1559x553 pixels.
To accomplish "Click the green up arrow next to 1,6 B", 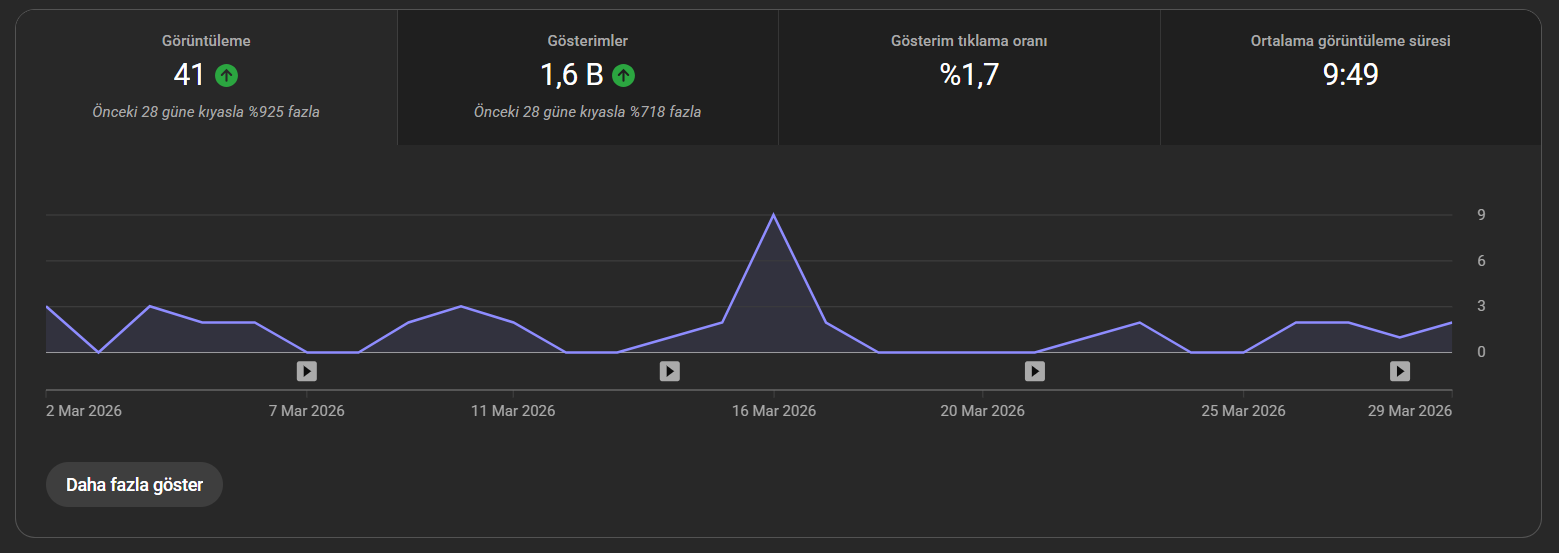I will point(624,75).
